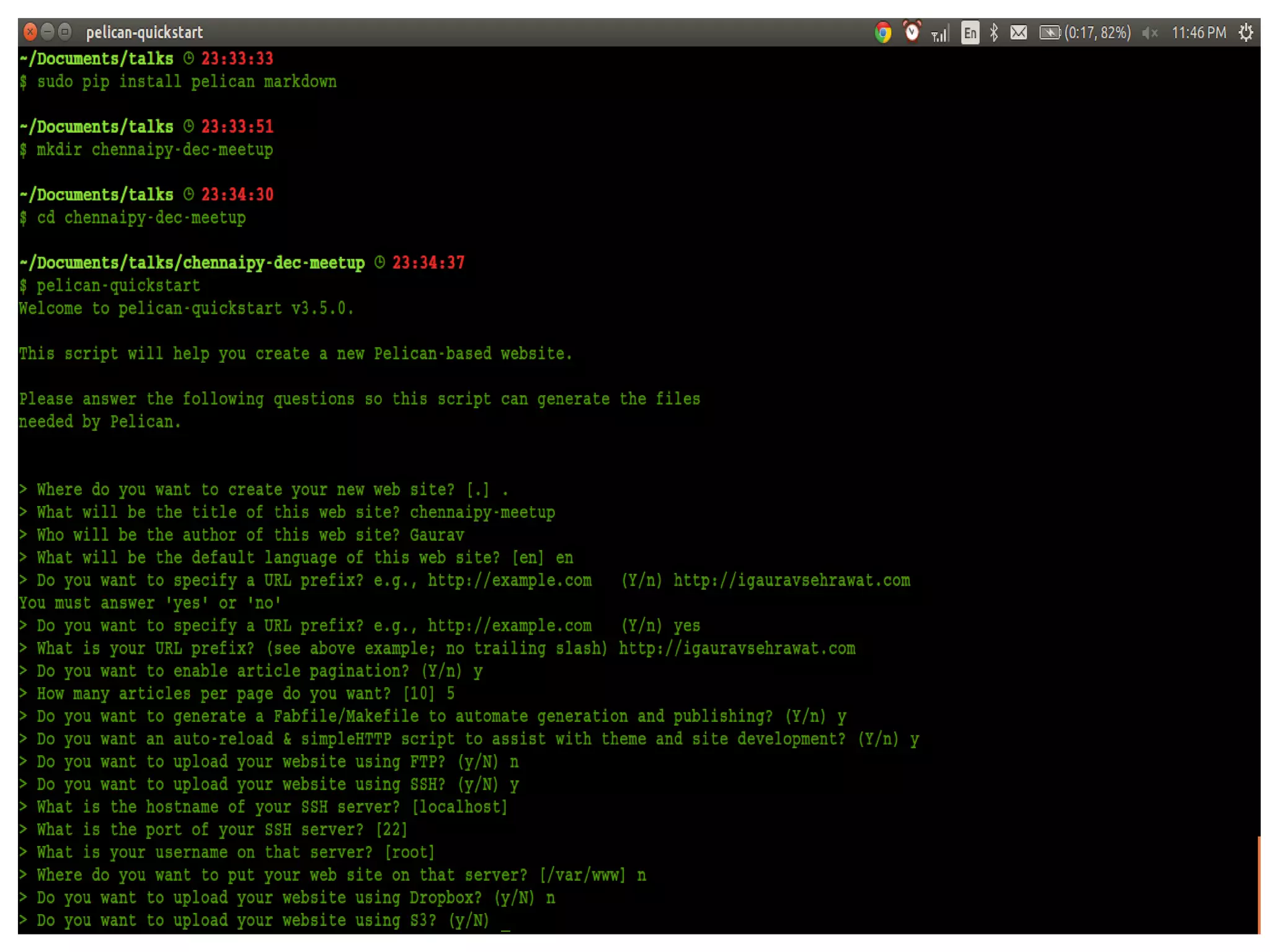Open the mail envelope indicator
This screenshot has width=1270, height=952.
(1018, 32)
